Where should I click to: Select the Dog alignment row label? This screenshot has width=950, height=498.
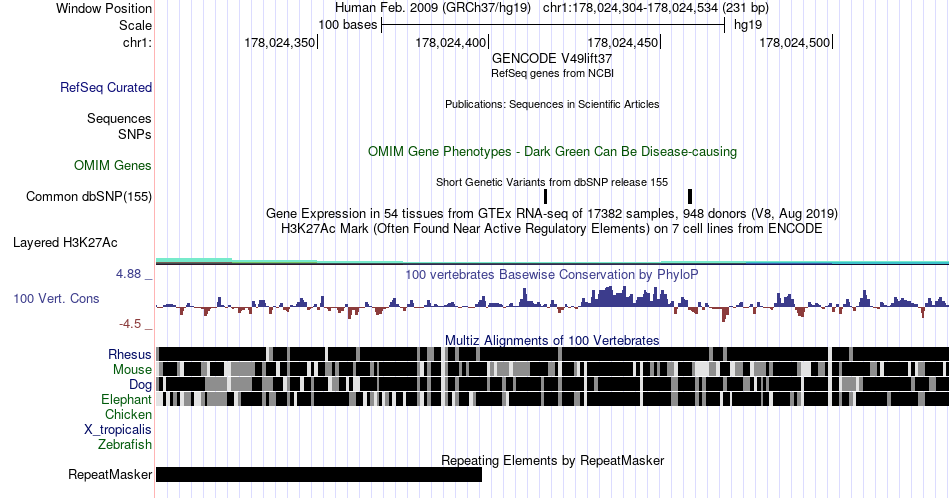click(140, 385)
